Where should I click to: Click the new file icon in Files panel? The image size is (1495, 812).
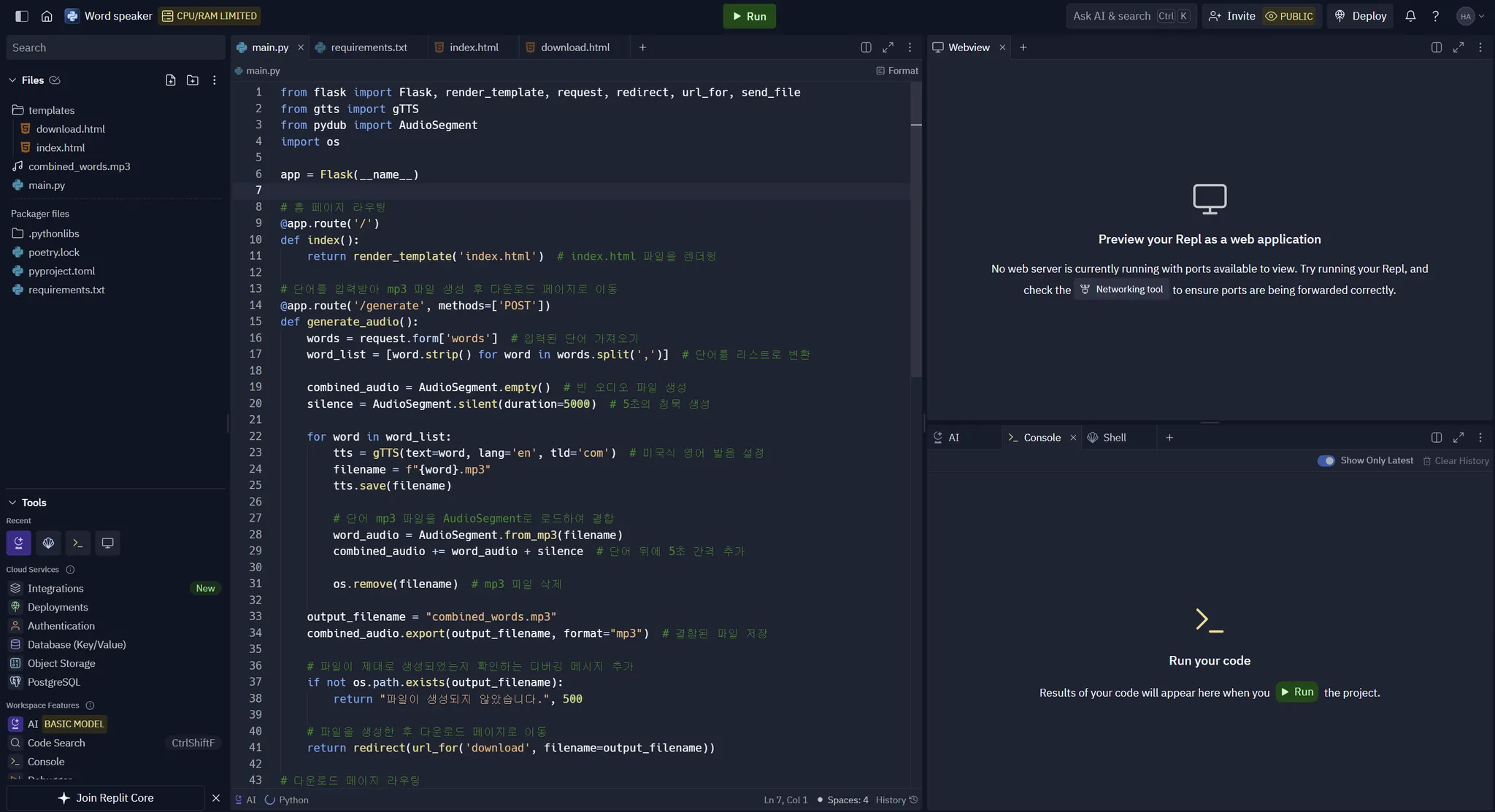click(170, 80)
